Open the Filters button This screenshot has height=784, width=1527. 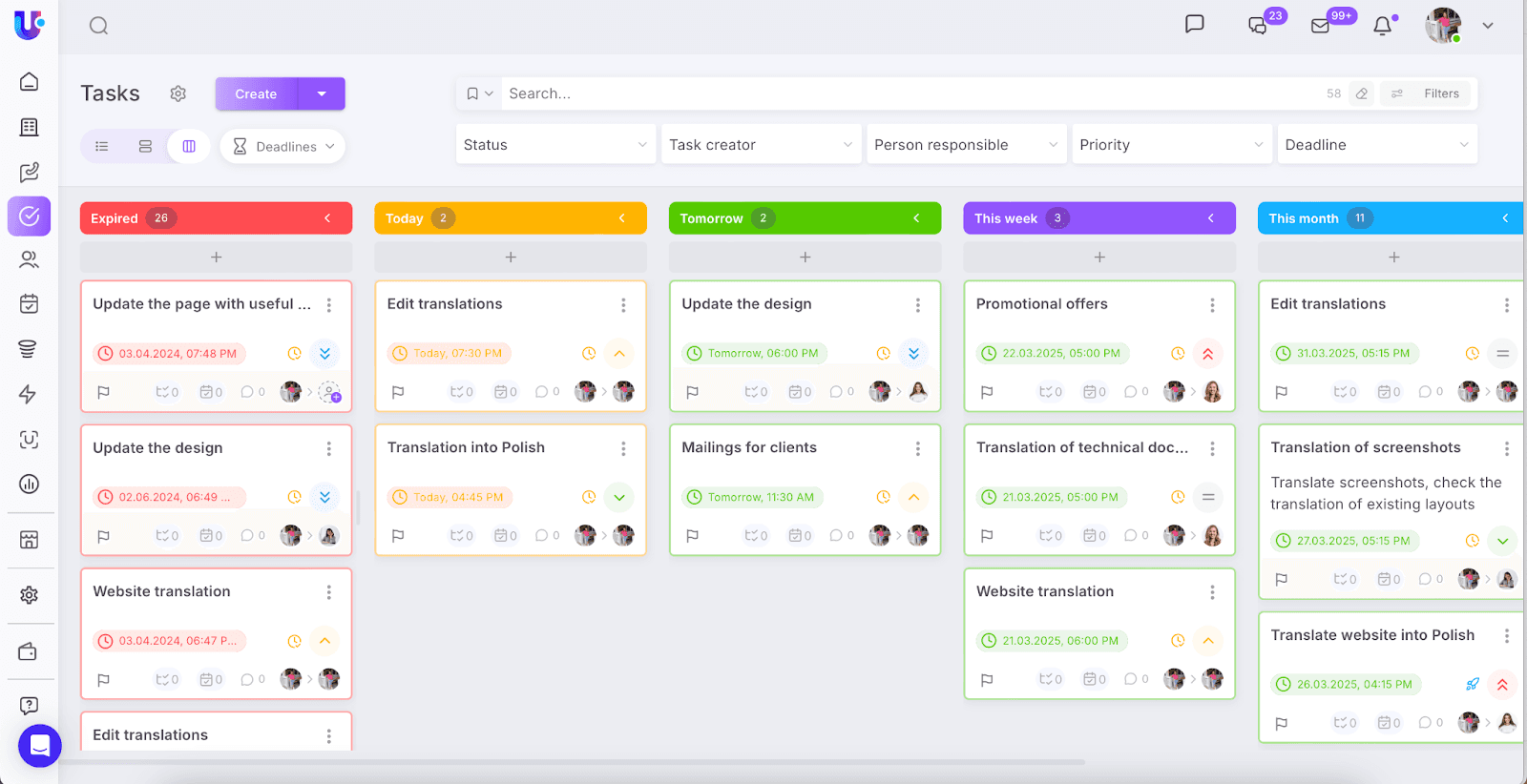click(1429, 93)
